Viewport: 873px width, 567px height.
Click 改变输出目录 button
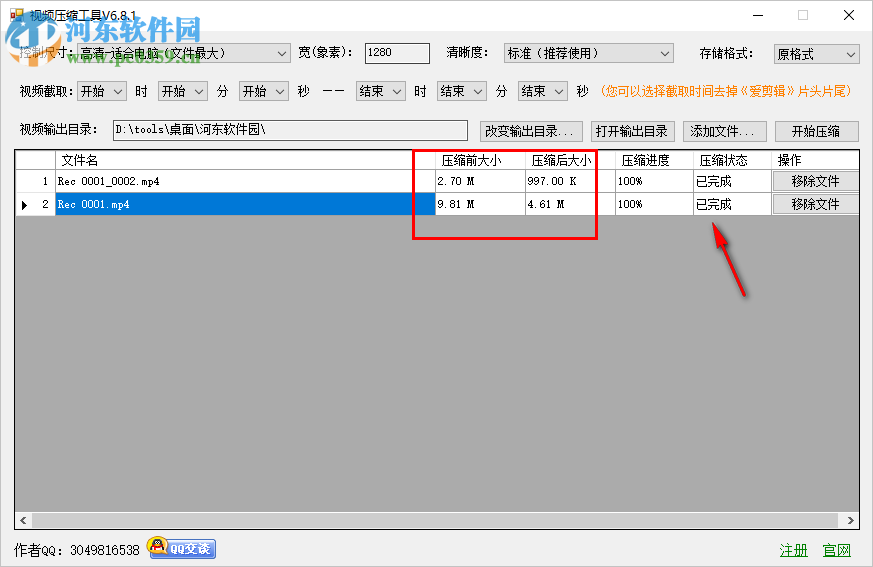(x=531, y=131)
